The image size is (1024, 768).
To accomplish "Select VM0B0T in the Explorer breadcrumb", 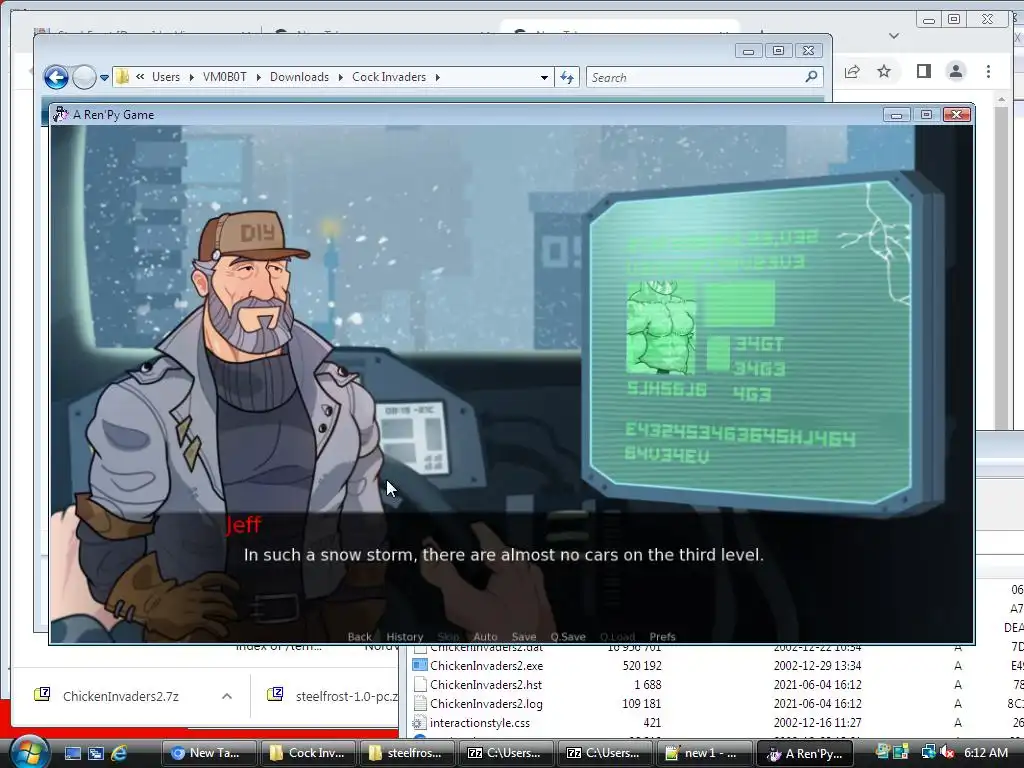I will [x=225, y=77].
